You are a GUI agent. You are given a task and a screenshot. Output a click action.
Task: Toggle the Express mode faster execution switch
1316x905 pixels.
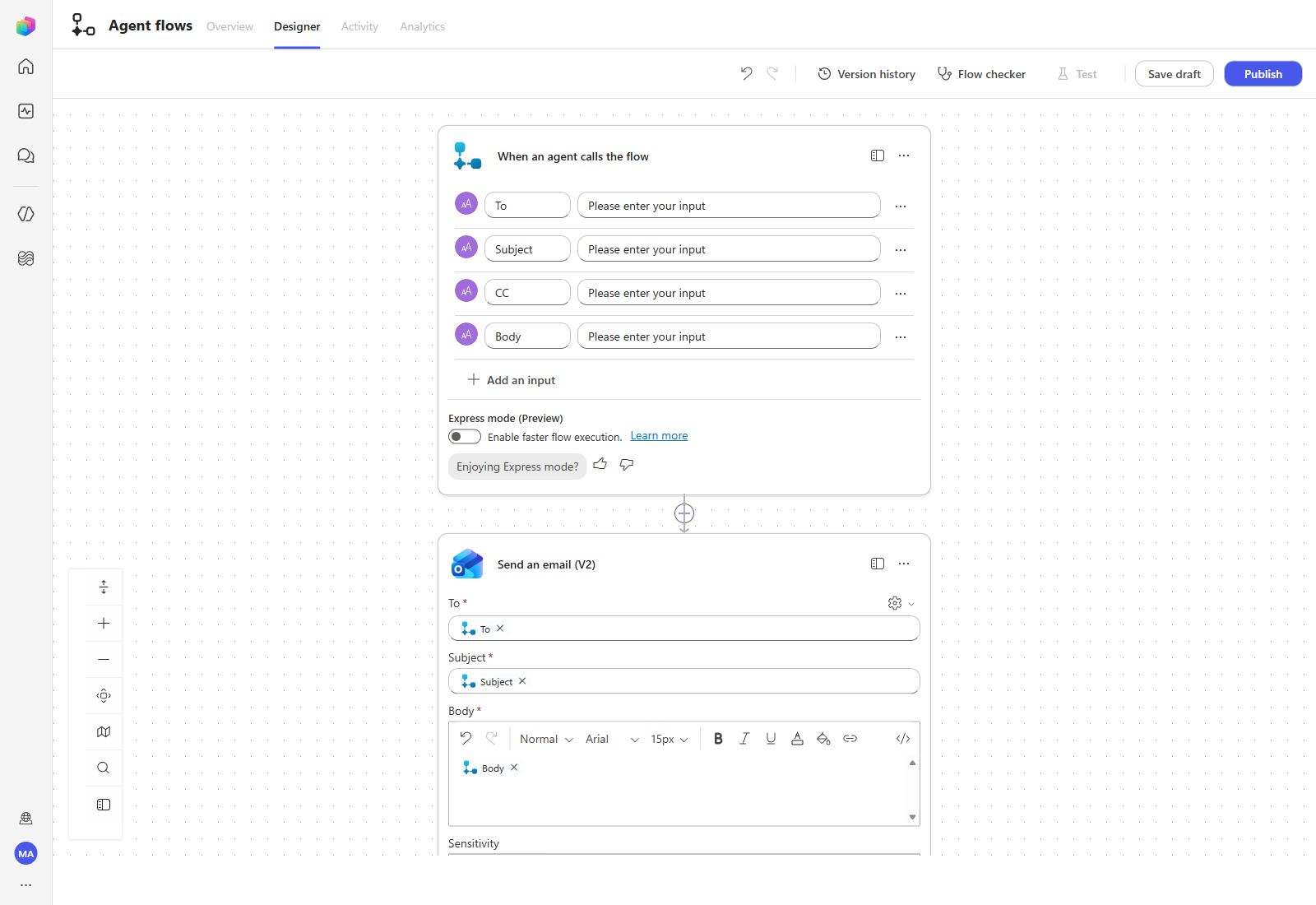pyautogui.click(x=465, y=437)
